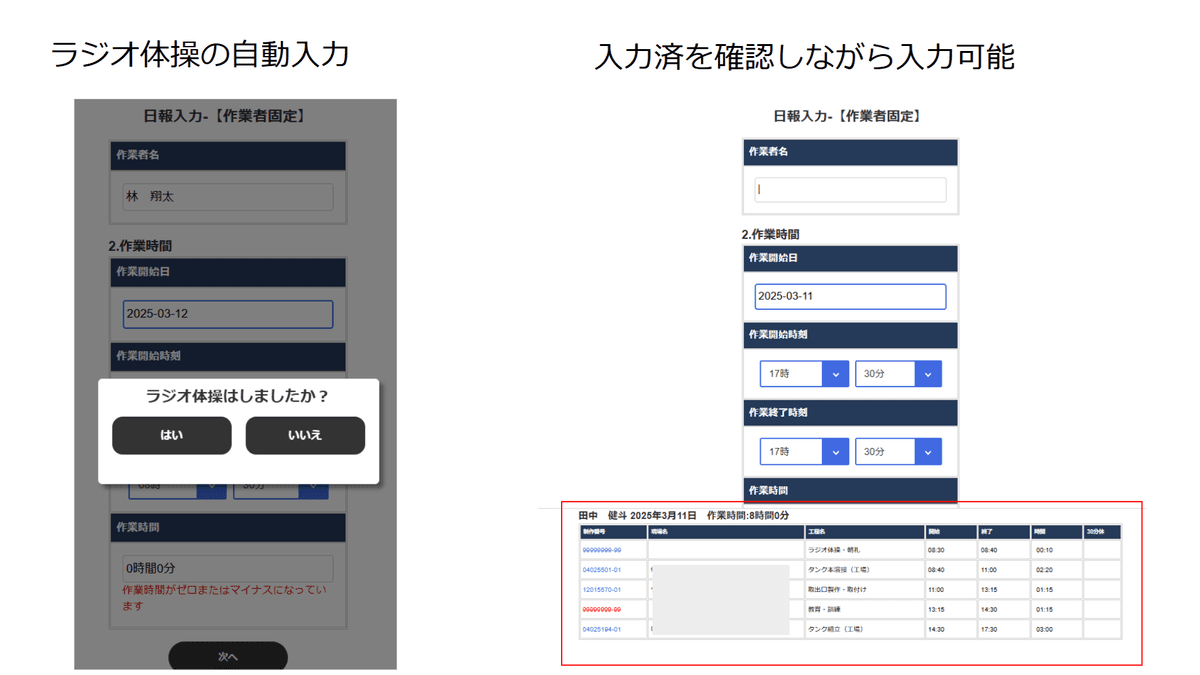Open the 作業終了時刻 minute dropdown
Viewport: 1200px width, 675px height.
pyautogui.click(x=898, y=452)
